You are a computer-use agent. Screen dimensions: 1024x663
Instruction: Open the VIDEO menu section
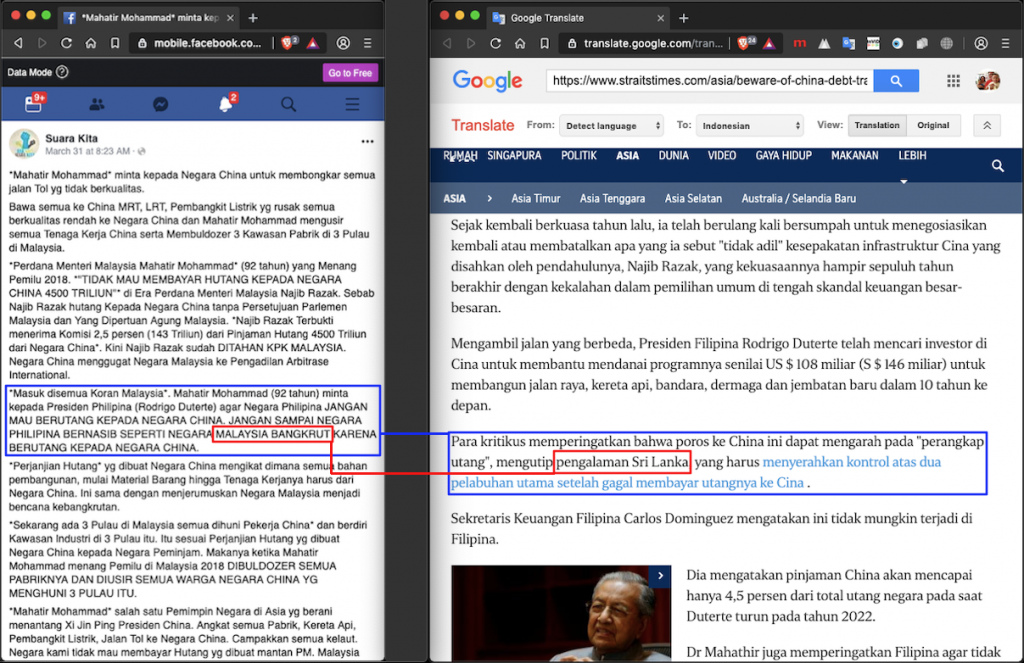(x=722, y=155)
